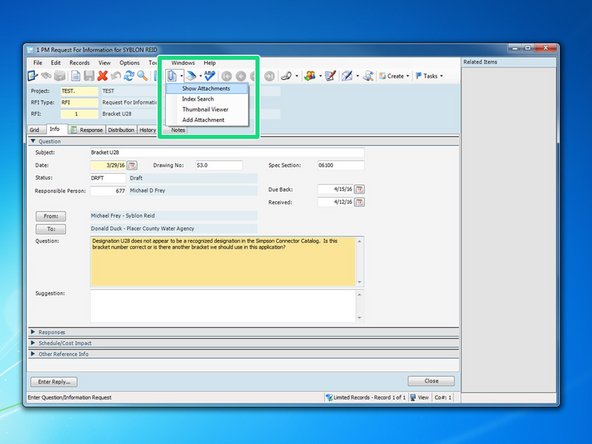Create a new record with the blank page icon
Image resolution: width=592 pixels, height=444 pixels.
tap(76, 76)
